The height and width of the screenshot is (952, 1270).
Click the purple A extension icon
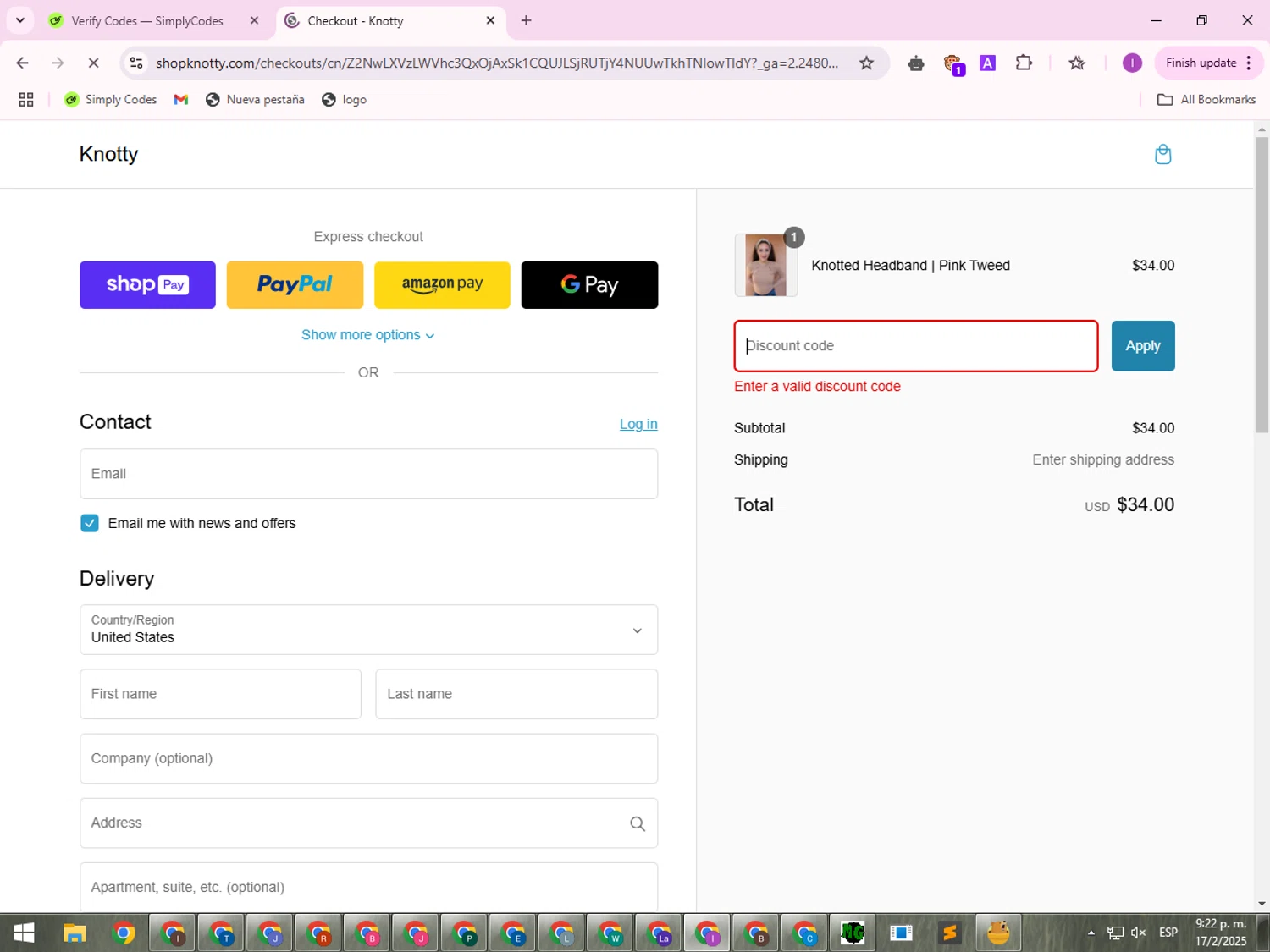(x=987, y=63)
